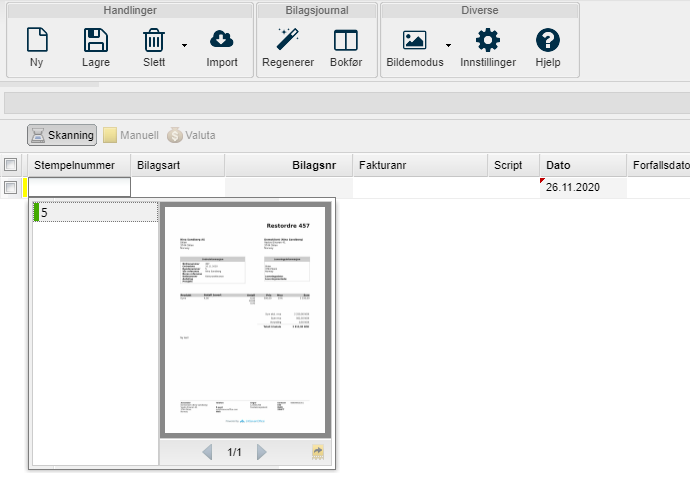Tick the header select-all checkbox
Image resolution: width=690 pixels, height=478 pixels.
pyautogui.click(x=10, y=165)
